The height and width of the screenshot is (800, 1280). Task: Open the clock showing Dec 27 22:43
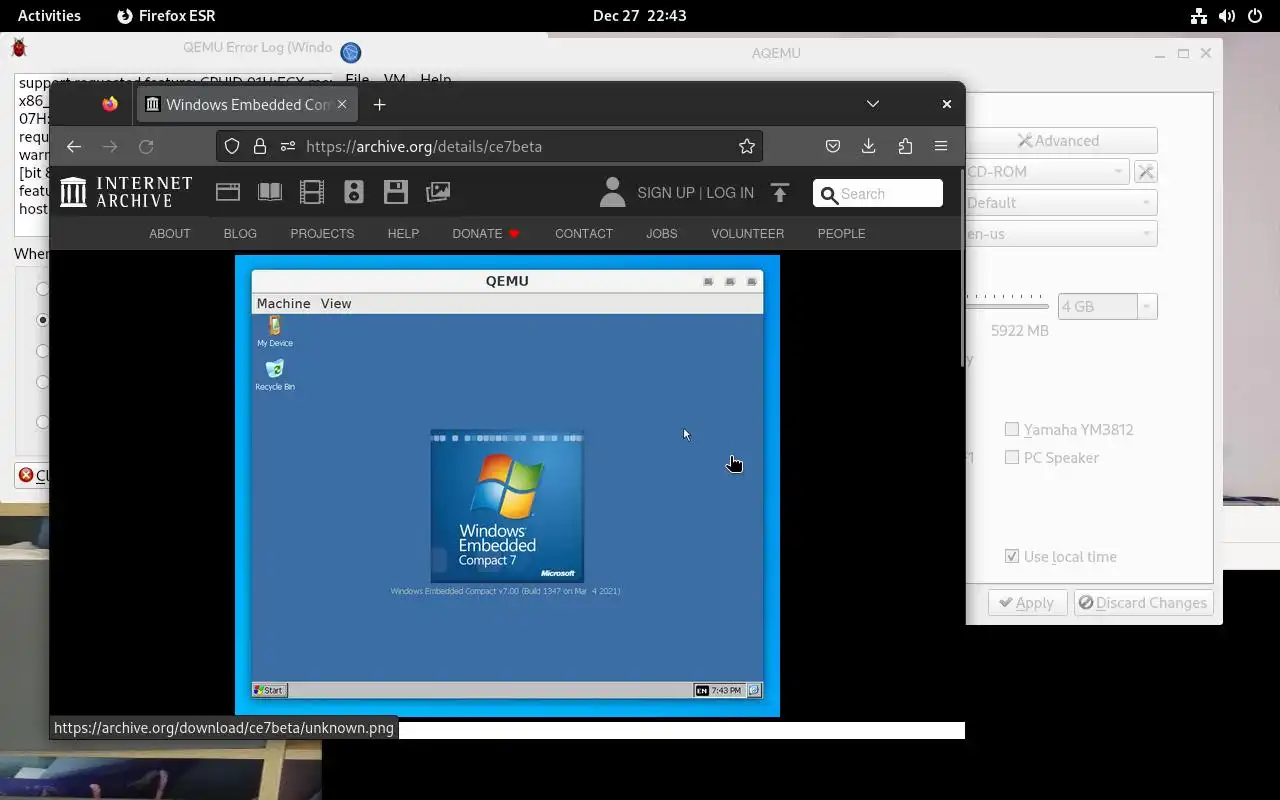(639, 16)
